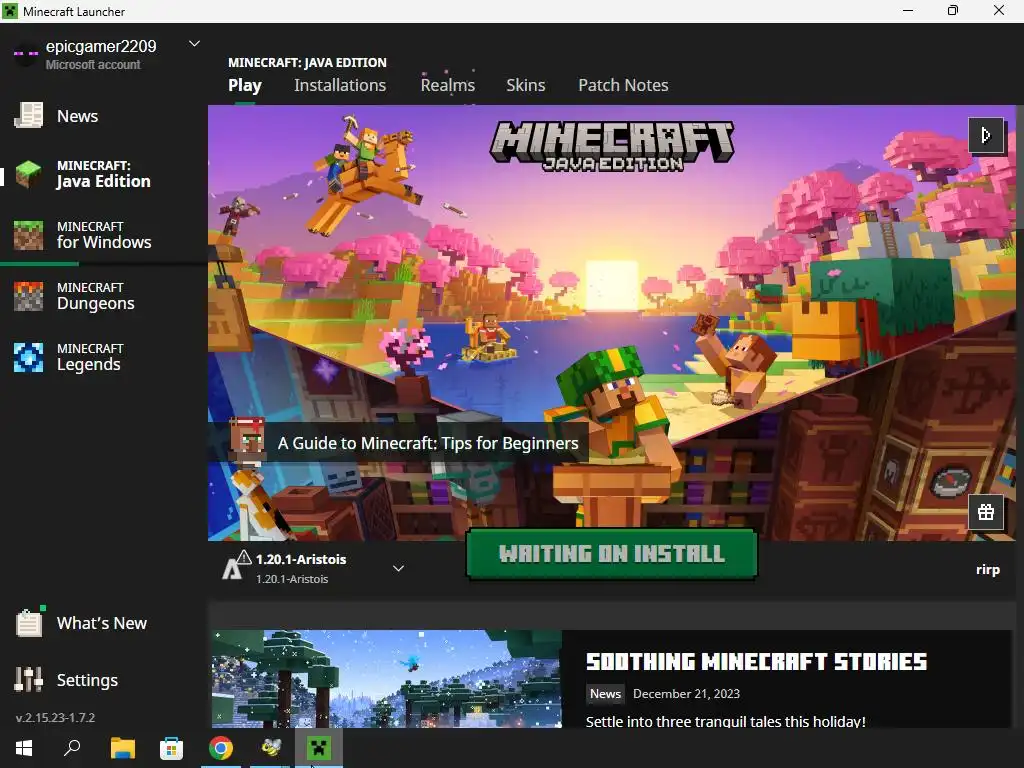1024x768 pixels.
Task: Click the December 21, 2023 date text
Action: click(x=686, y=694)
